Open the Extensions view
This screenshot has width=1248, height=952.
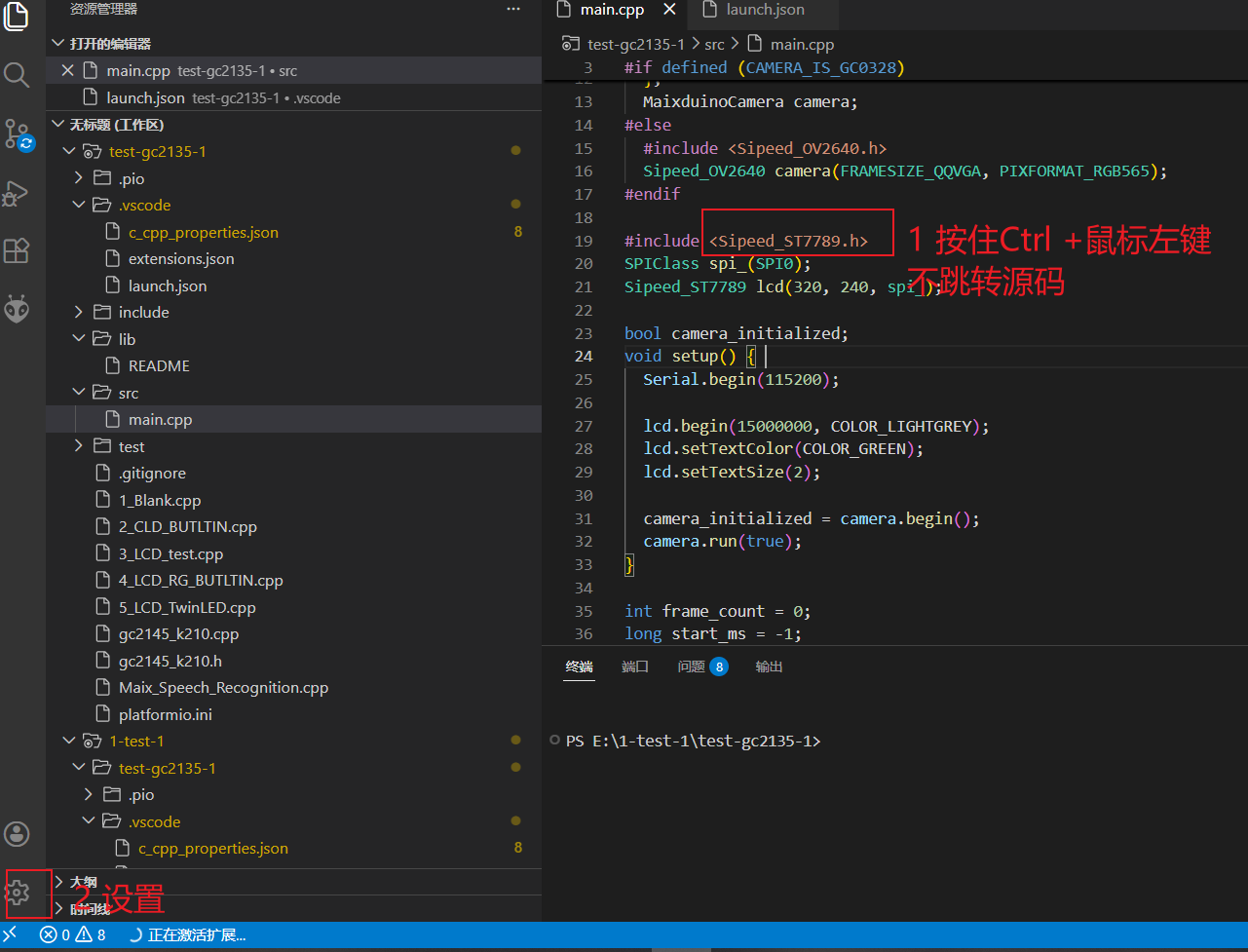click(17, 250)
